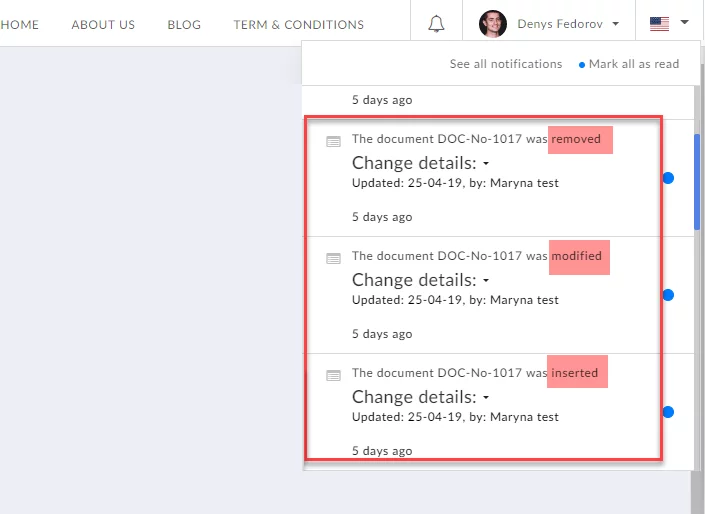
Task: Click the US flag language icon
Action: point(659,24)
